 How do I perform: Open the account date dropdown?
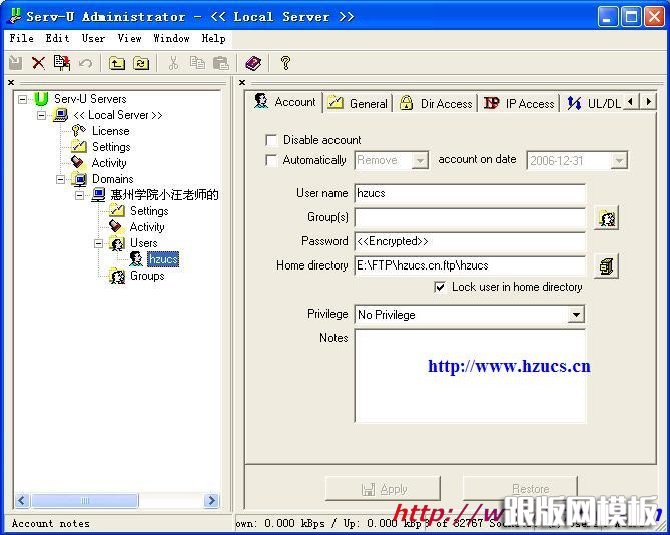point(619,161)
